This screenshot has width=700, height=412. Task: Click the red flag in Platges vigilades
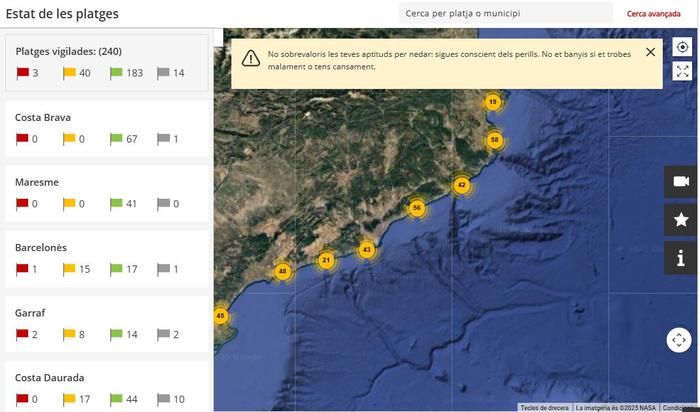[x=22, y=73]
